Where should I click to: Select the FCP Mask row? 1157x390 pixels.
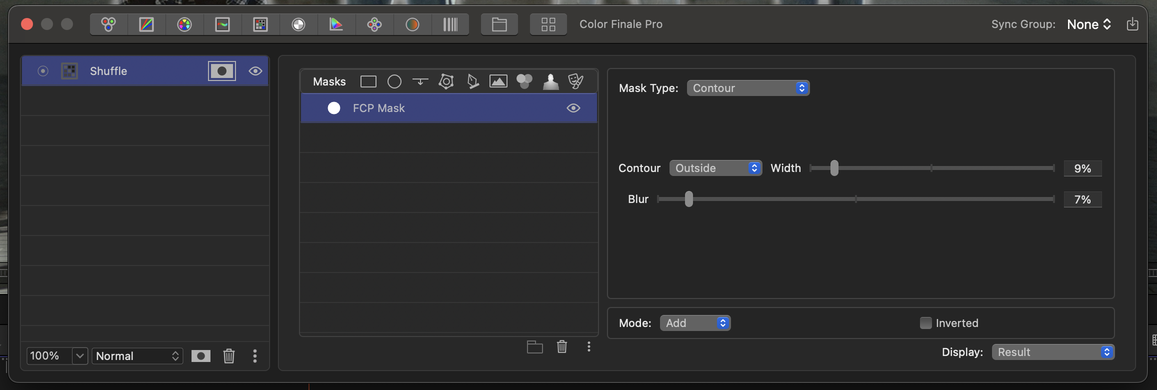449,108
